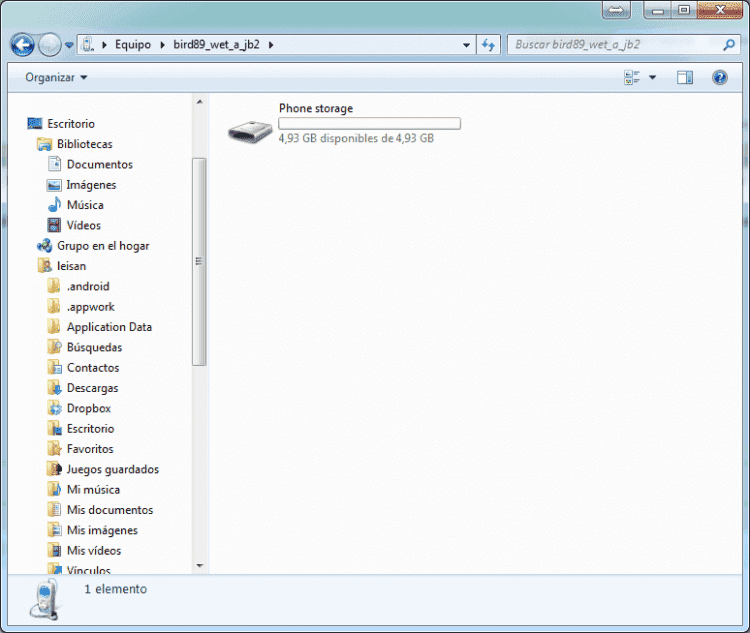Open the view options dropdown arrow
The image size is (750, 633).
[652, 78]
